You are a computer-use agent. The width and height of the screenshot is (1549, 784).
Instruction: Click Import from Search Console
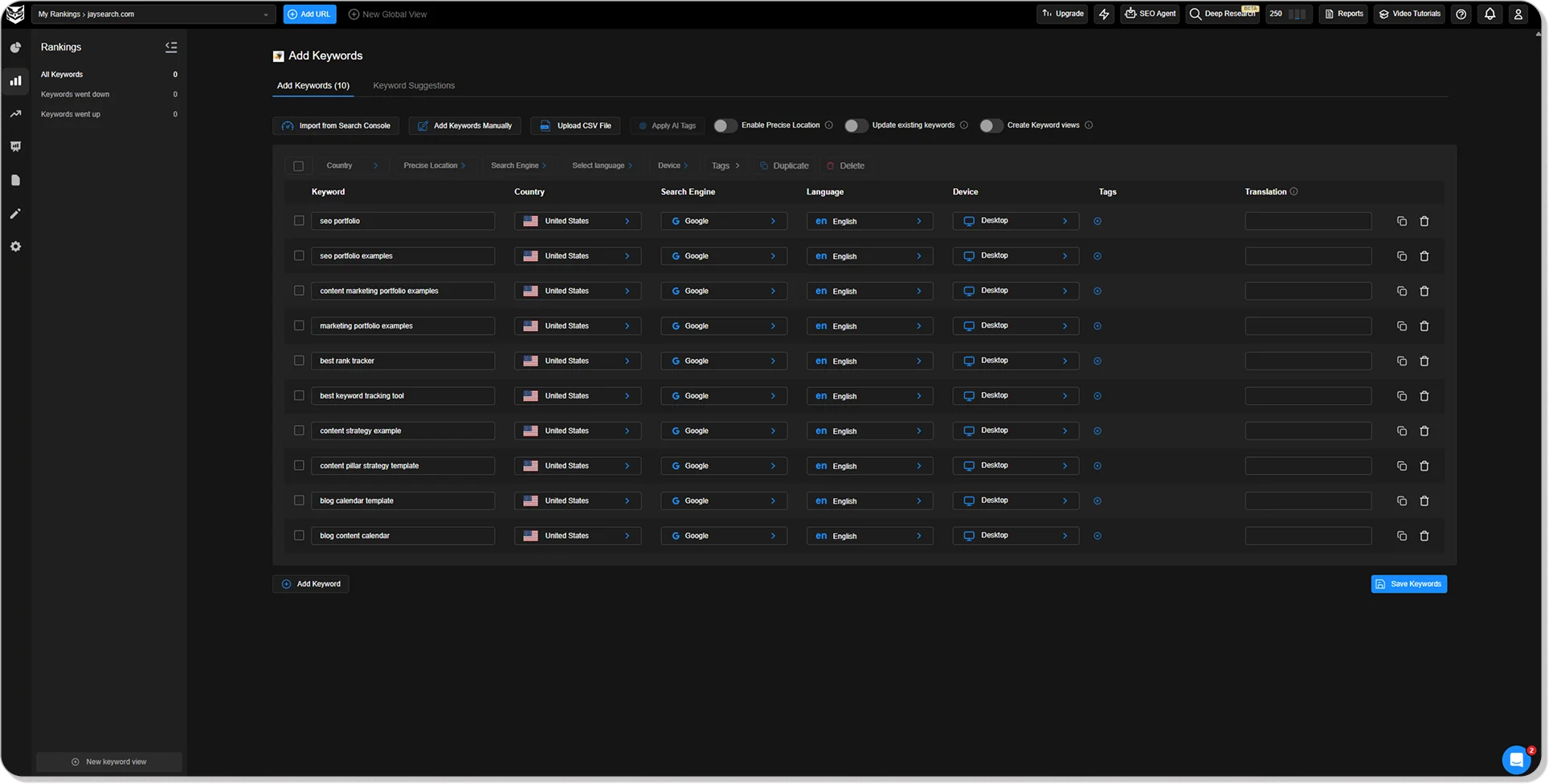(x=336, y=125)
